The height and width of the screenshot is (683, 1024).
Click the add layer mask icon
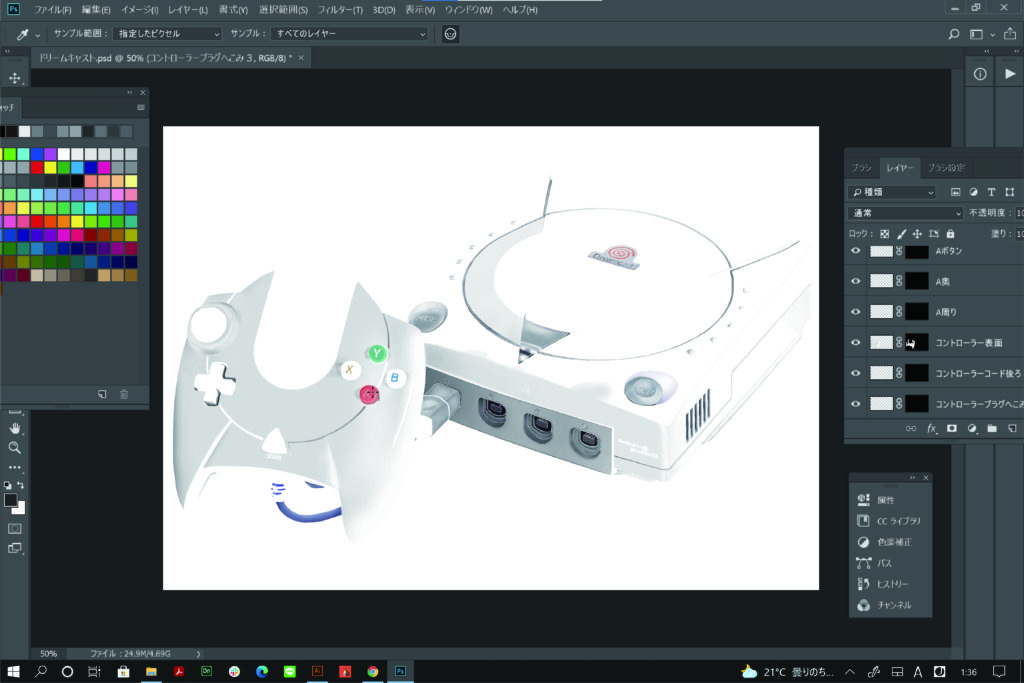tap(952, 428)
